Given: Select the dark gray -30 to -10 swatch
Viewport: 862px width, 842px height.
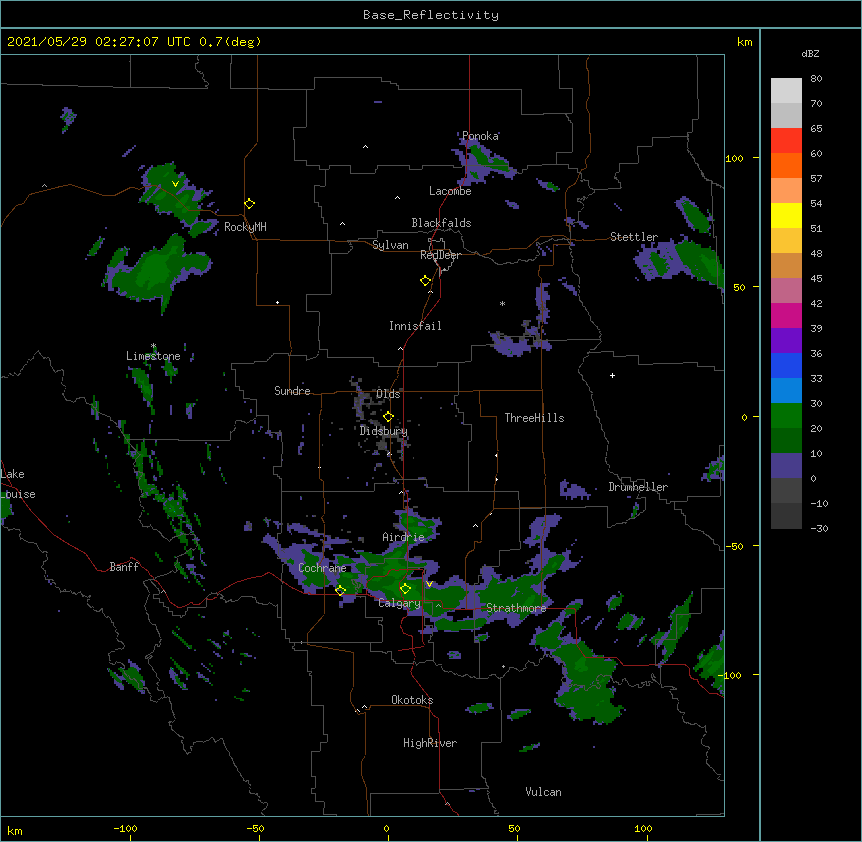Looking at the screenshot, I should (x=786, y=516).
